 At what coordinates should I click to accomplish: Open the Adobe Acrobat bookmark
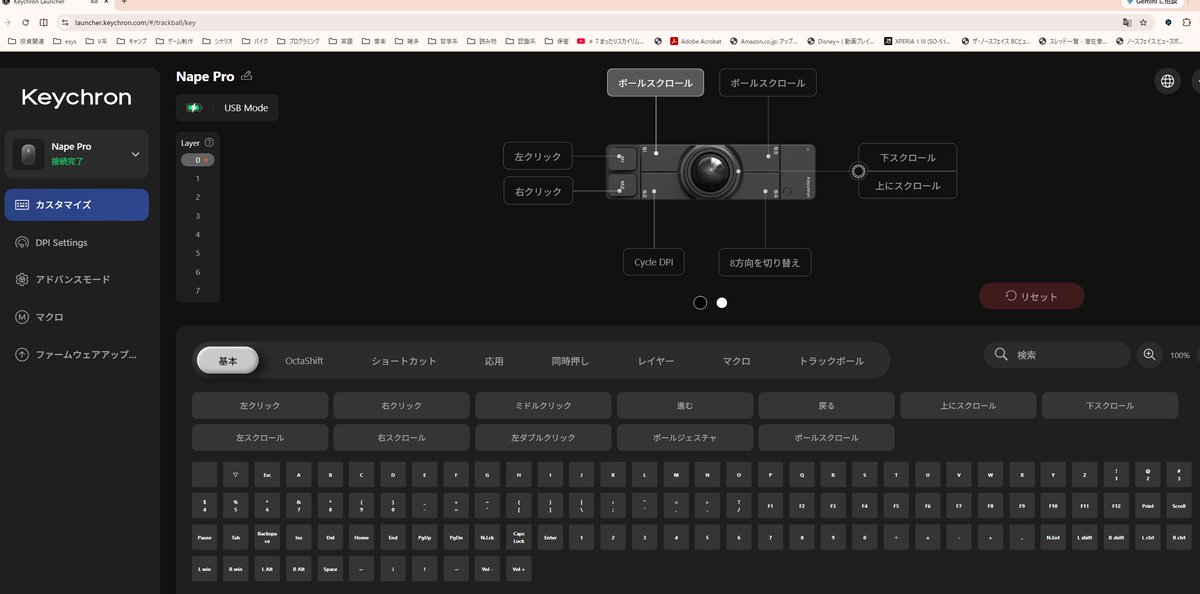tap(696, 41)
